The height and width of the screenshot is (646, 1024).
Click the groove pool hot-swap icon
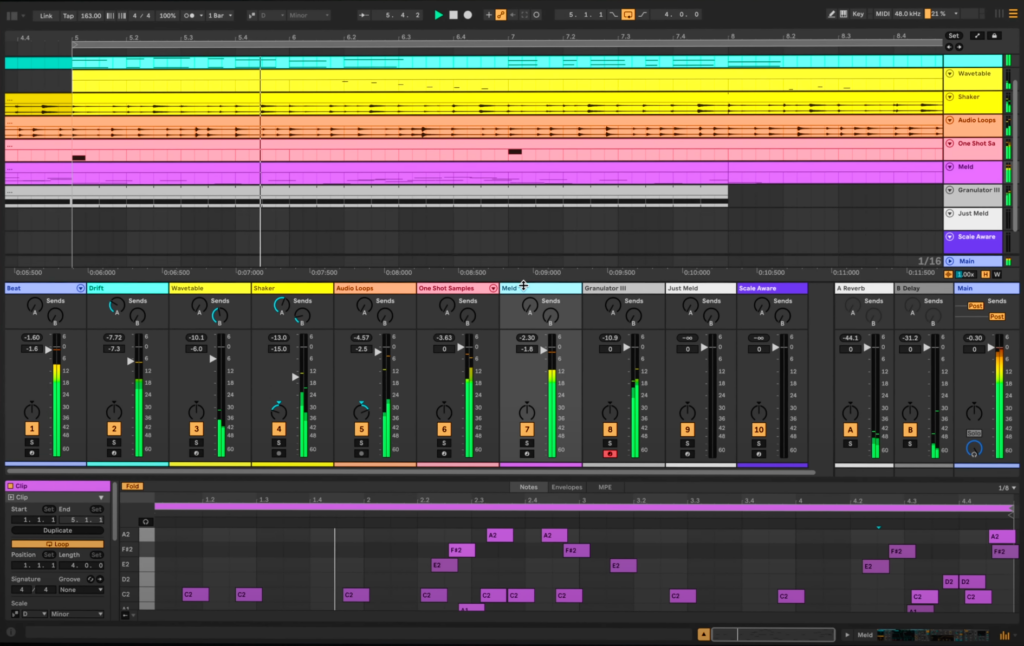tap(91, 579)
